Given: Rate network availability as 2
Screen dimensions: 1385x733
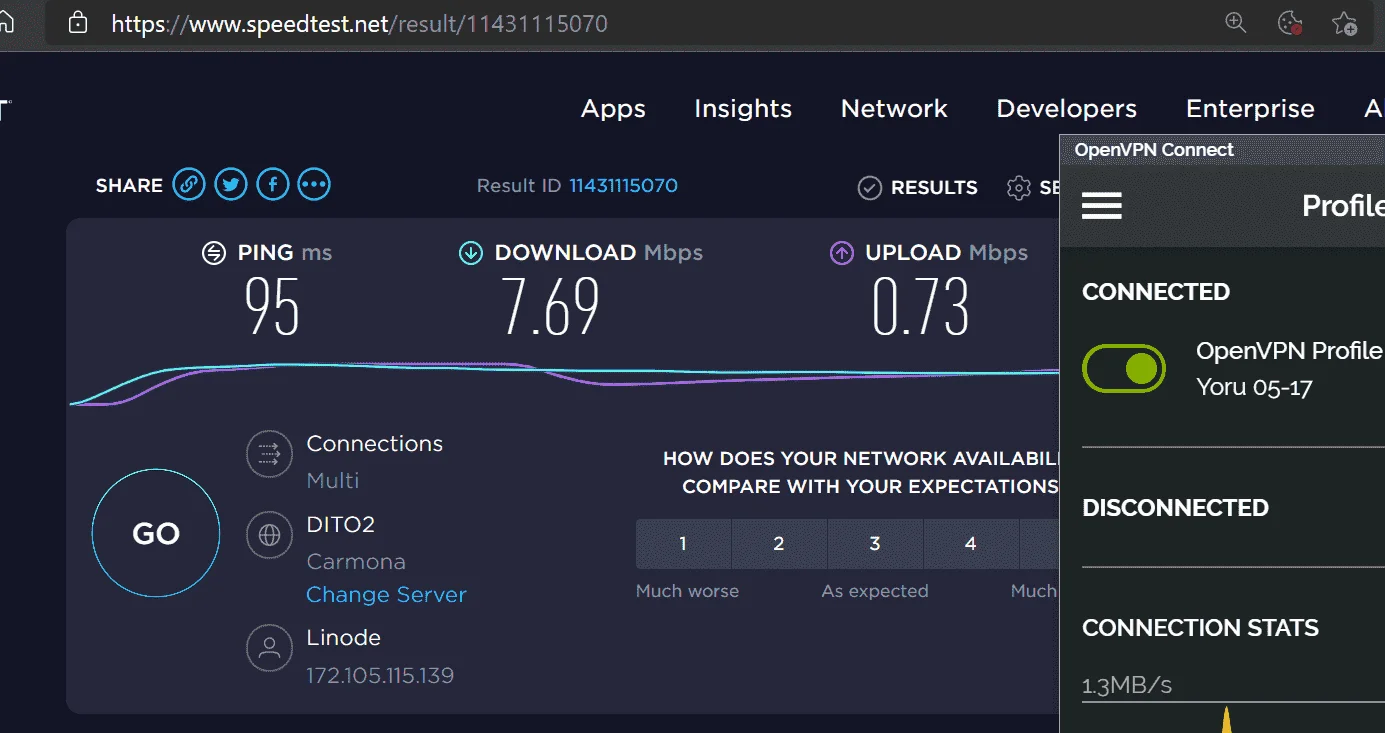Looking at the screenshot, I should 779,544.
